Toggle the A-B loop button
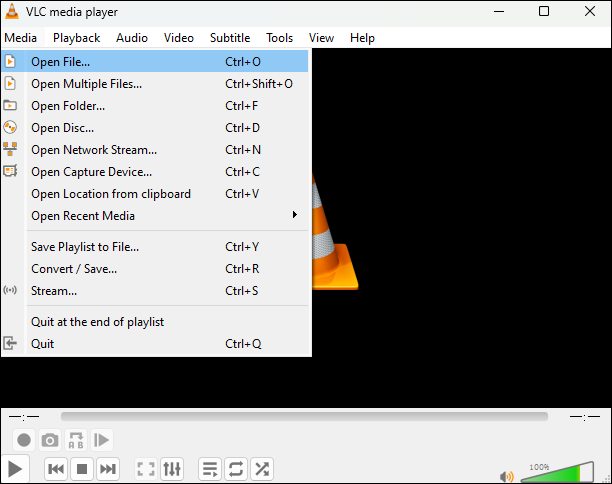Screen dimensions: 612x484 pos(76,440)
